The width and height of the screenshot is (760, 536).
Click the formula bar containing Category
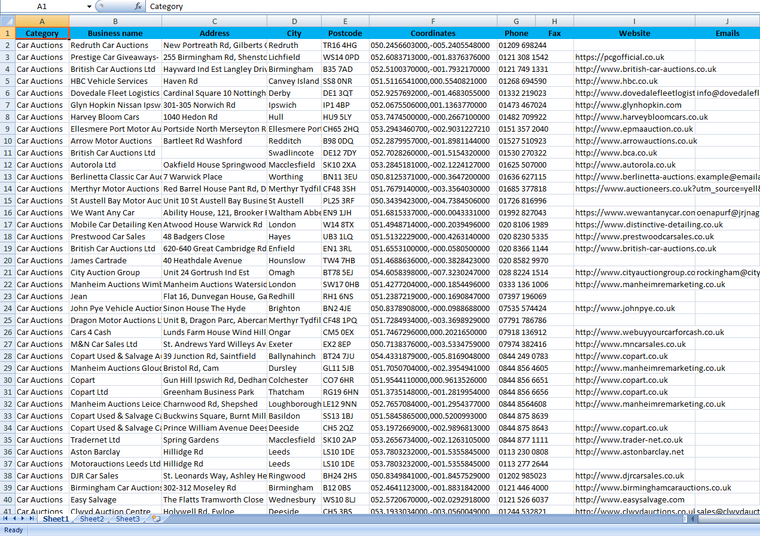[453, 6]
